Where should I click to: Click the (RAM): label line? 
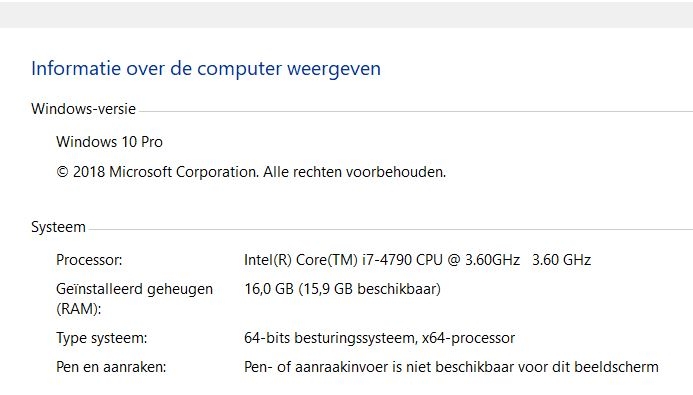[x=79, y=309]
